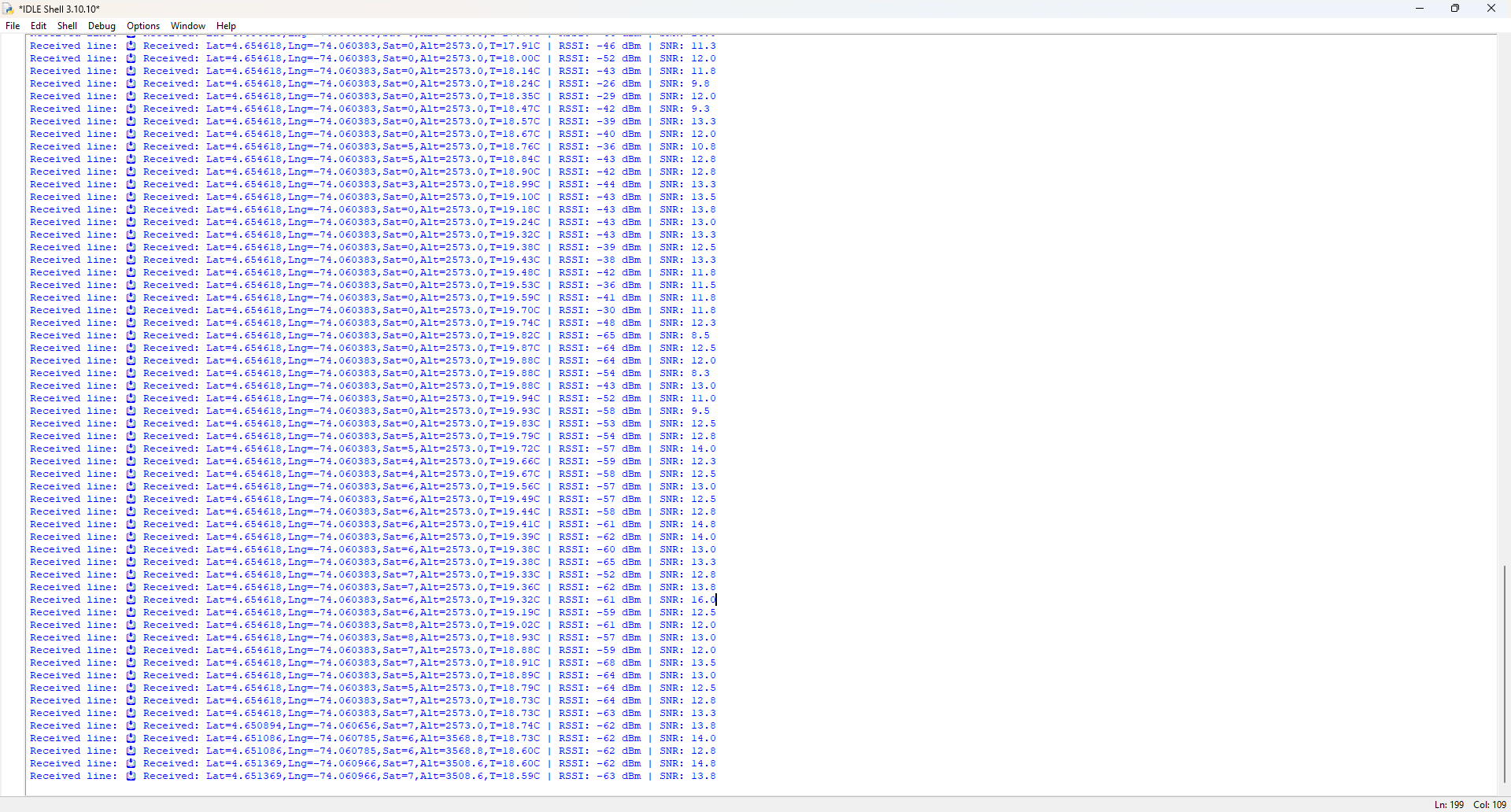Click 'SNR: 12.5' on the T=18.79C row
The image size is (1511, 812).
click(x=688, y=688)
